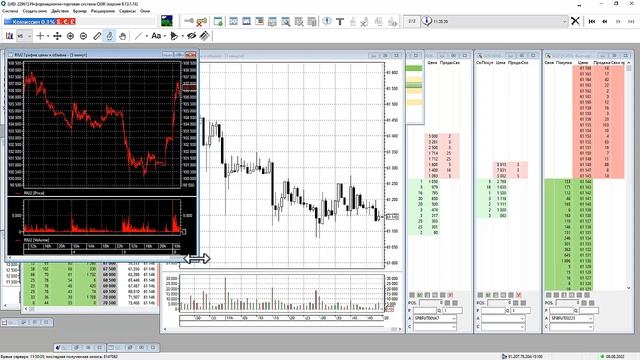The image size is (640, 360).
Task: Open the Расширения menu
Action: [103, 11]
